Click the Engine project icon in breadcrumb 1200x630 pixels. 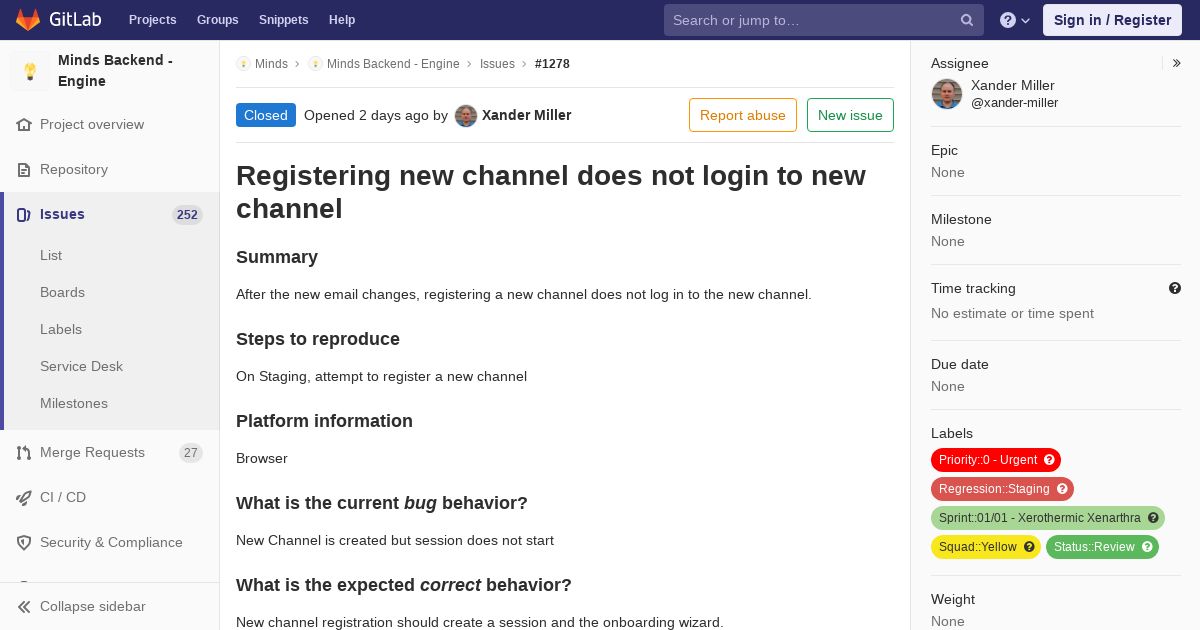click(315, 64)
